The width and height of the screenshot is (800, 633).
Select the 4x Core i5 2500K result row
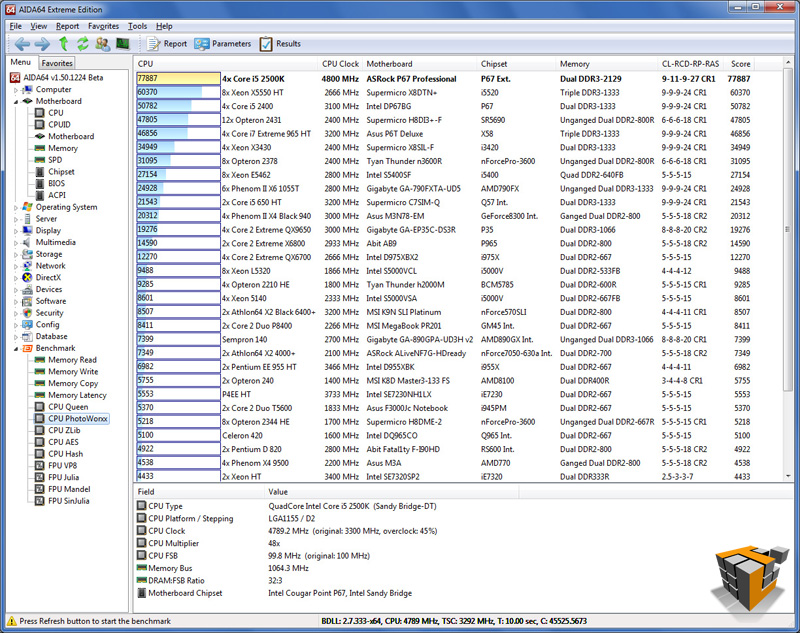tap(444, 79)
